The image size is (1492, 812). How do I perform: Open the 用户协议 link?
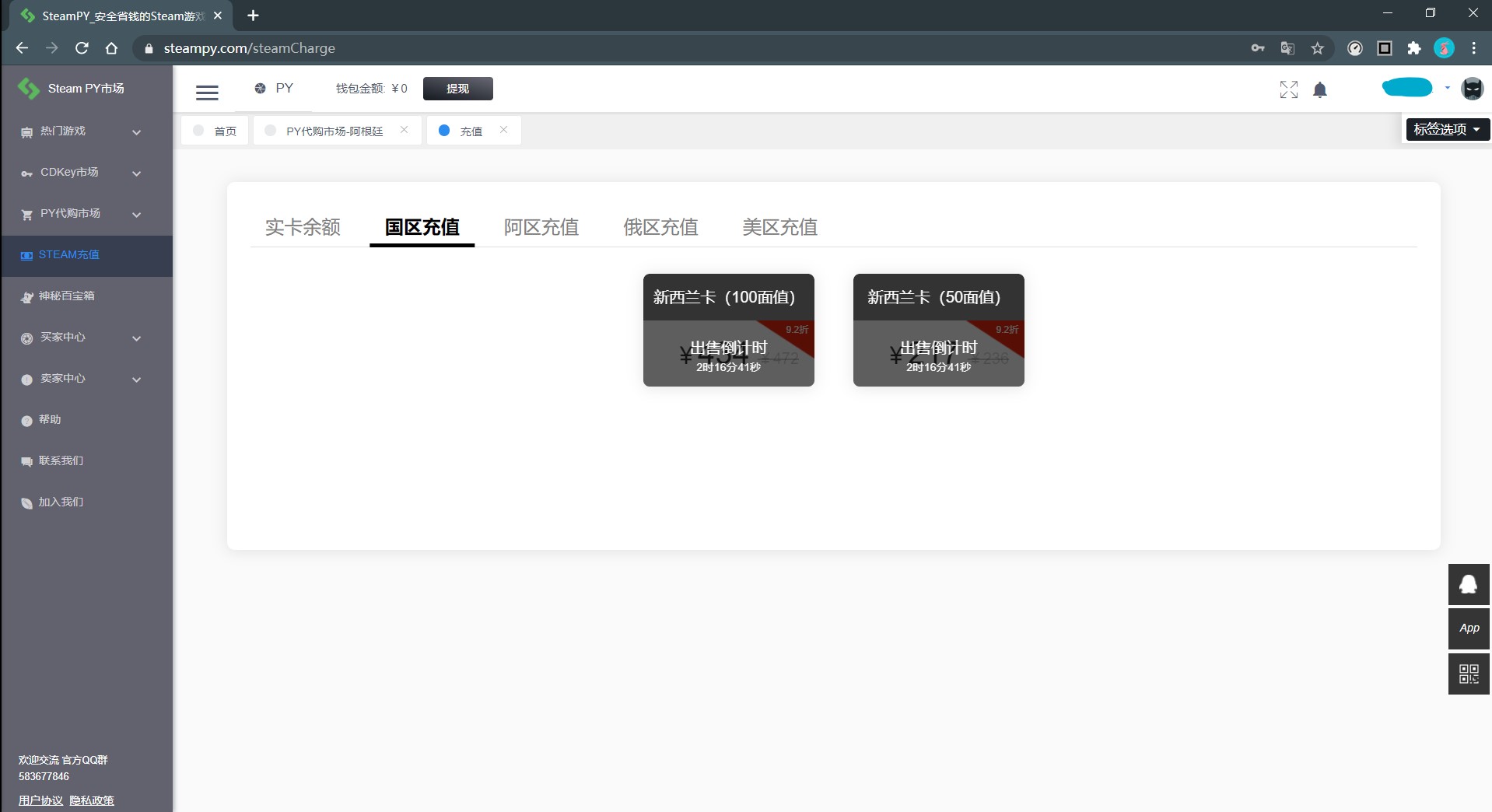pyautogui.click(x=40, y=800)
